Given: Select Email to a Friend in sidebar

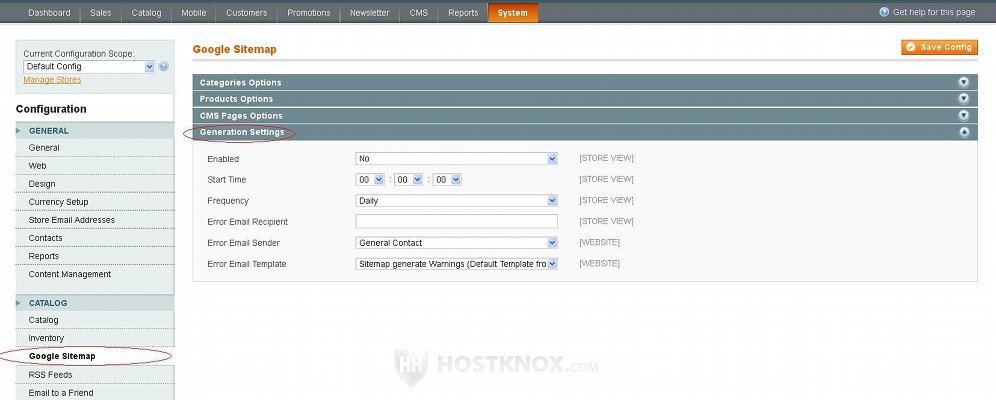Looking at the screenshot, I should 95,393.
